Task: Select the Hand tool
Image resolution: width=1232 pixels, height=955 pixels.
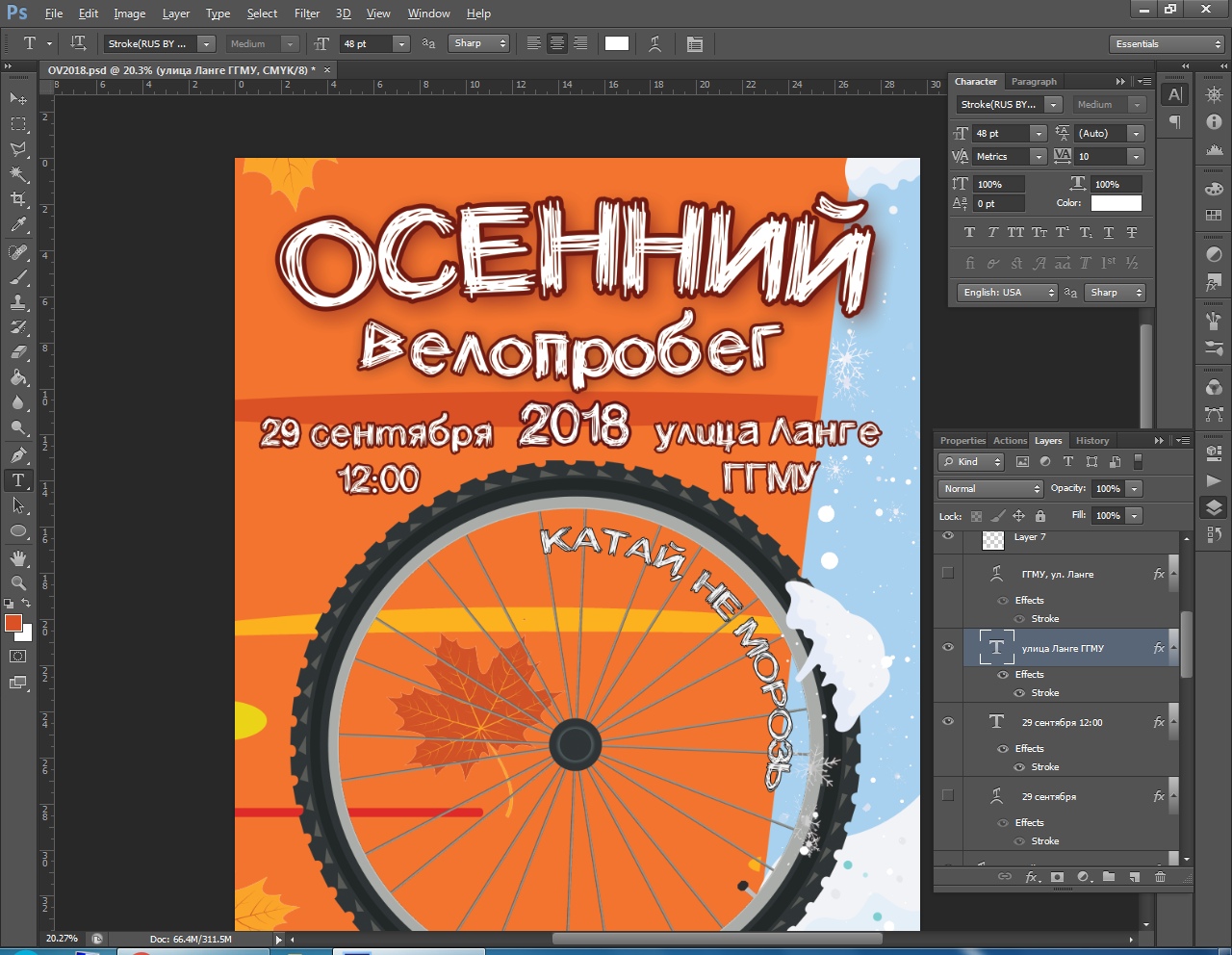Action: pos(18,557)
